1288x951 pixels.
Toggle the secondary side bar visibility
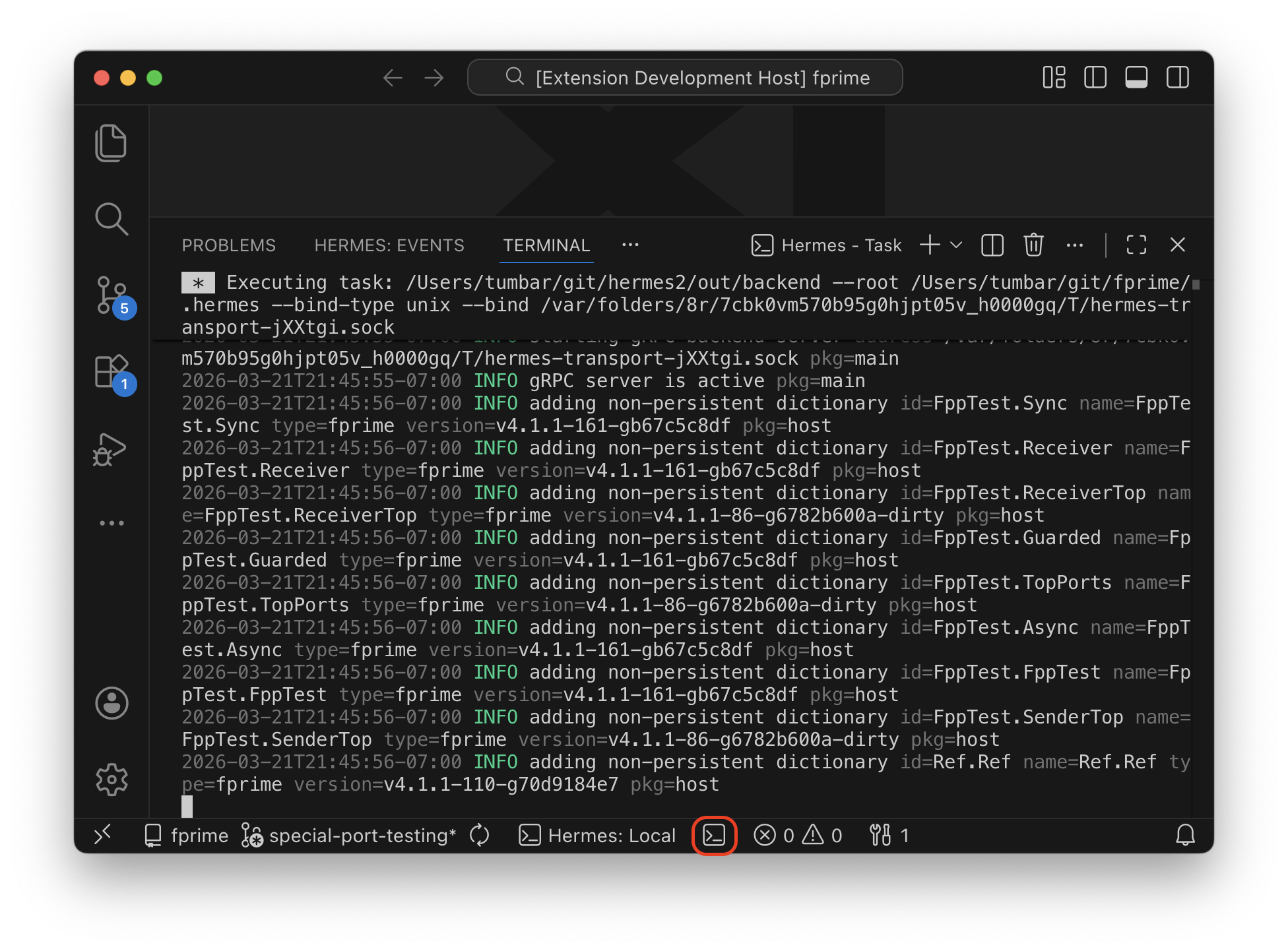click(x=1177, y=78)
